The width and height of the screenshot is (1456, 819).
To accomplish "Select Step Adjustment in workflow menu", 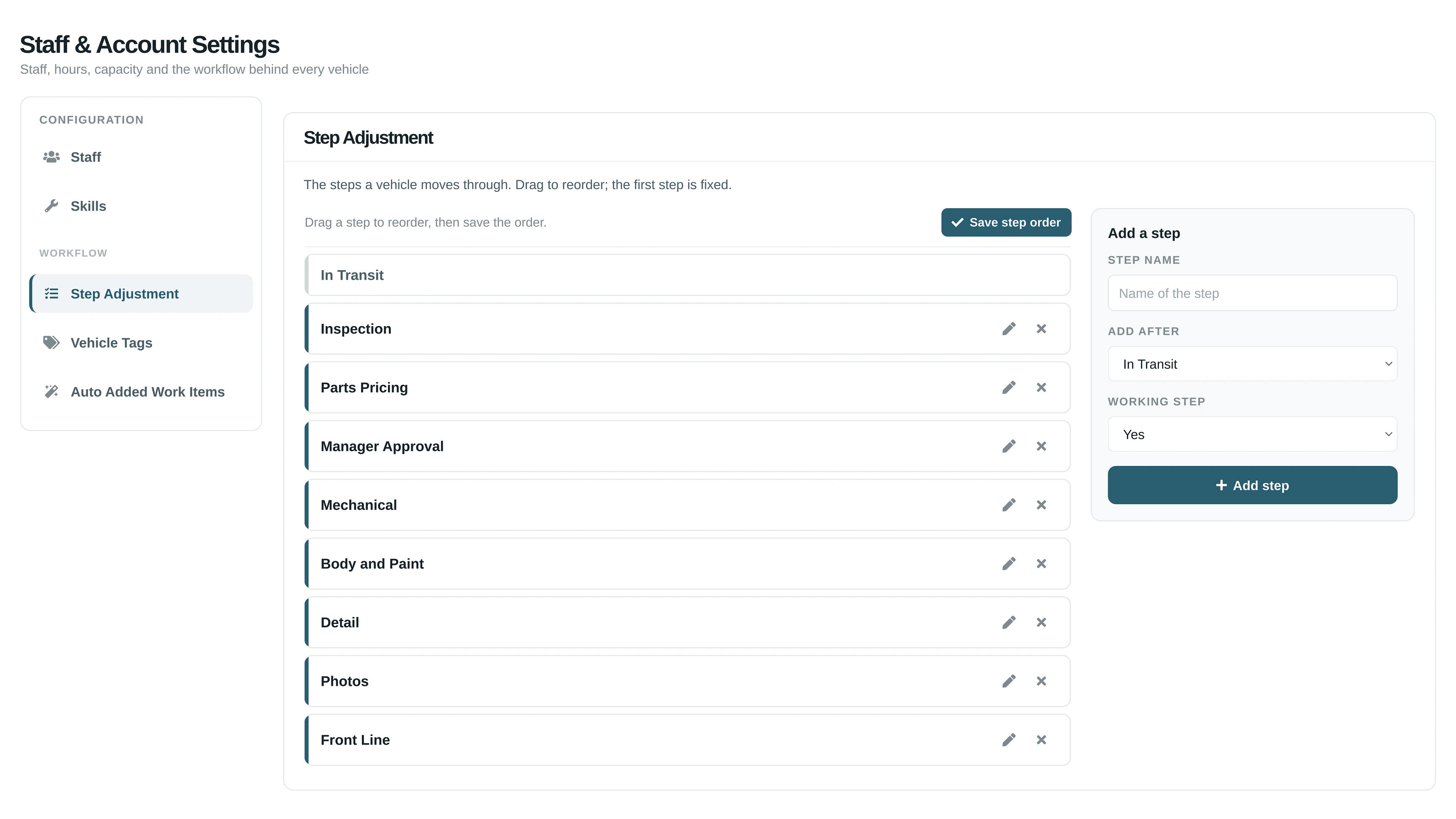I will click(x=141, y=294).
